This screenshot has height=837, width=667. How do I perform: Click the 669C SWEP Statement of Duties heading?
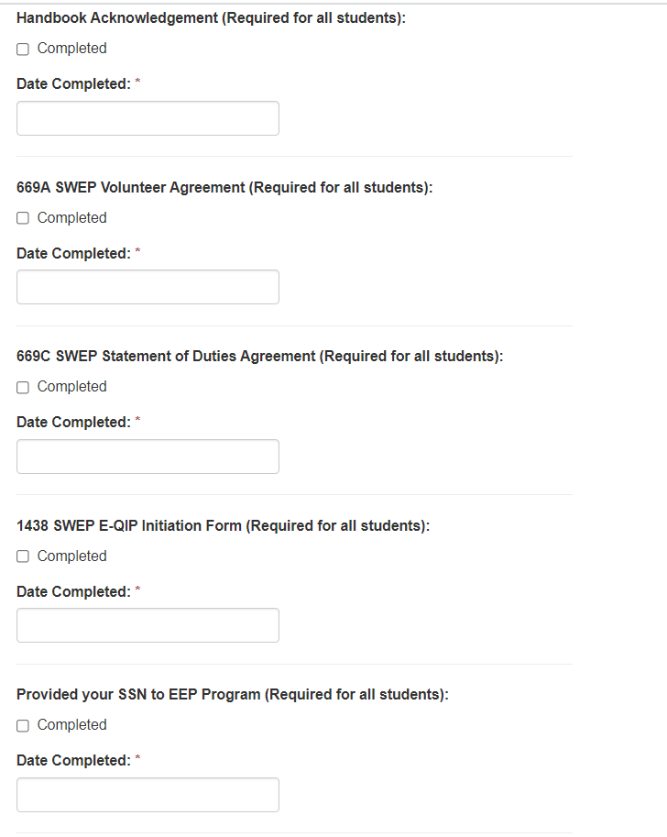tap(259, 356)
